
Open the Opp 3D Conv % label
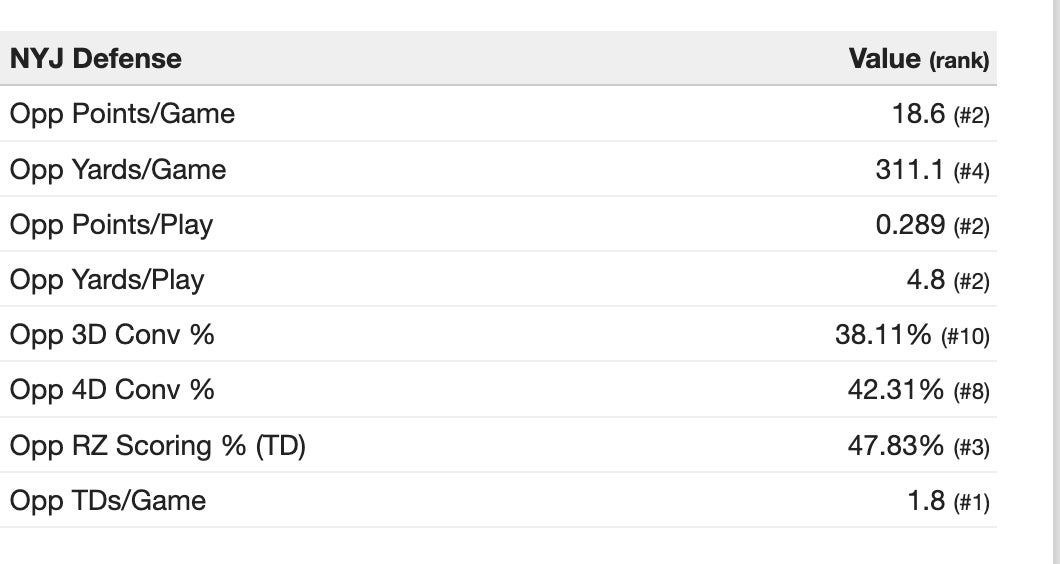(112, 335)
